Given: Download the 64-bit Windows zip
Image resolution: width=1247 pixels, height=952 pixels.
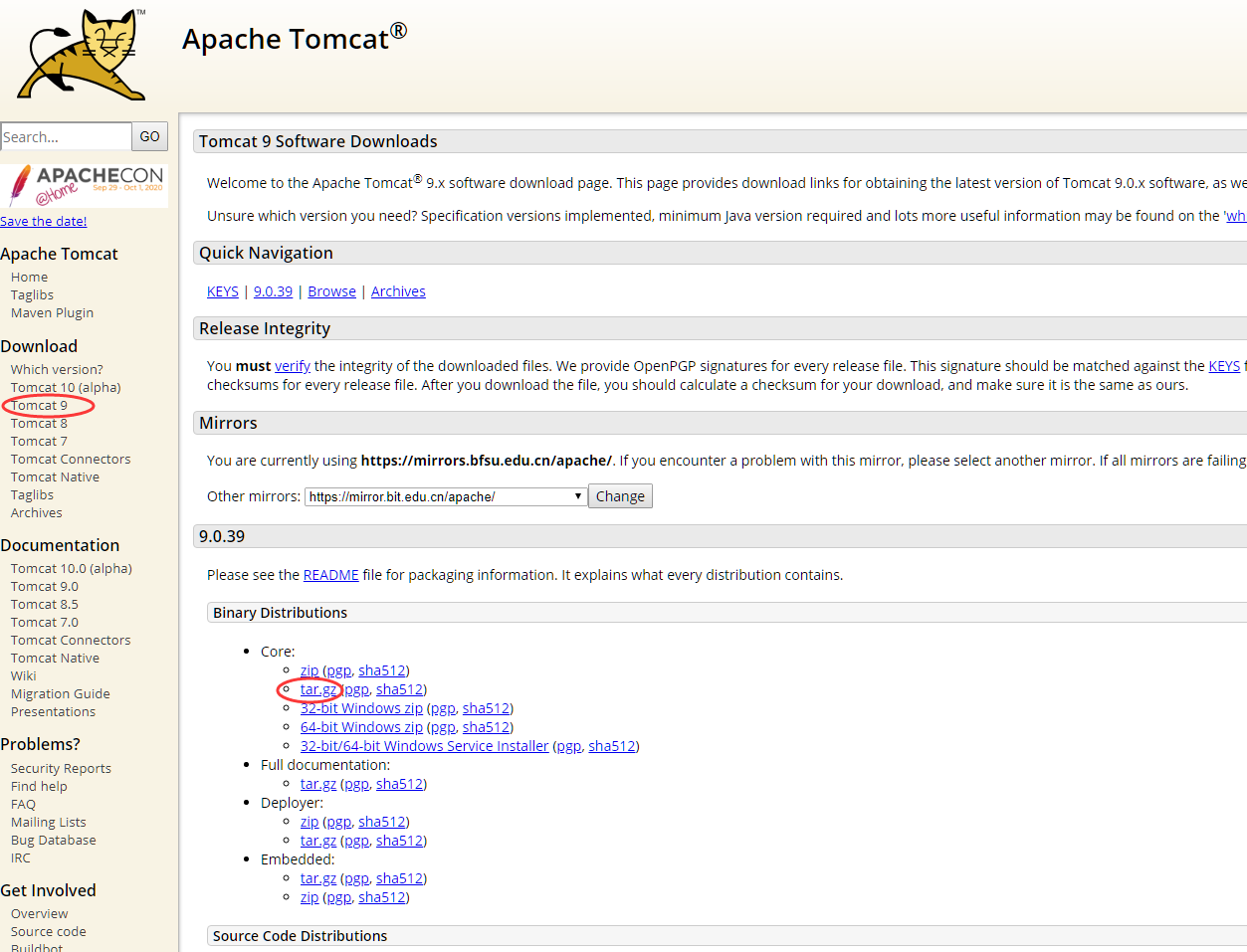Looking at the screenshot, I should tap(361, 727).
